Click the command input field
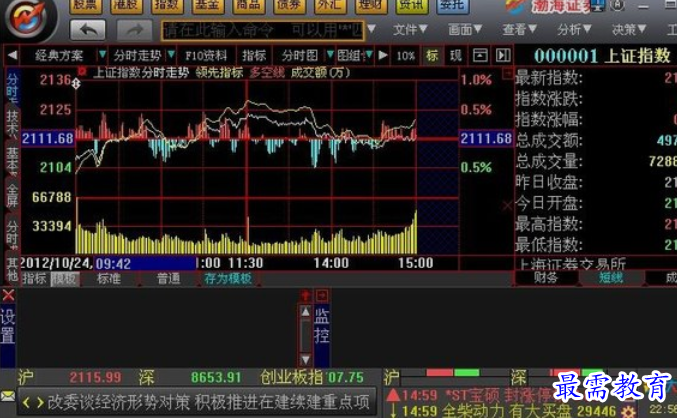Viewport: 677px width, 418px height. tap(263, 30)
